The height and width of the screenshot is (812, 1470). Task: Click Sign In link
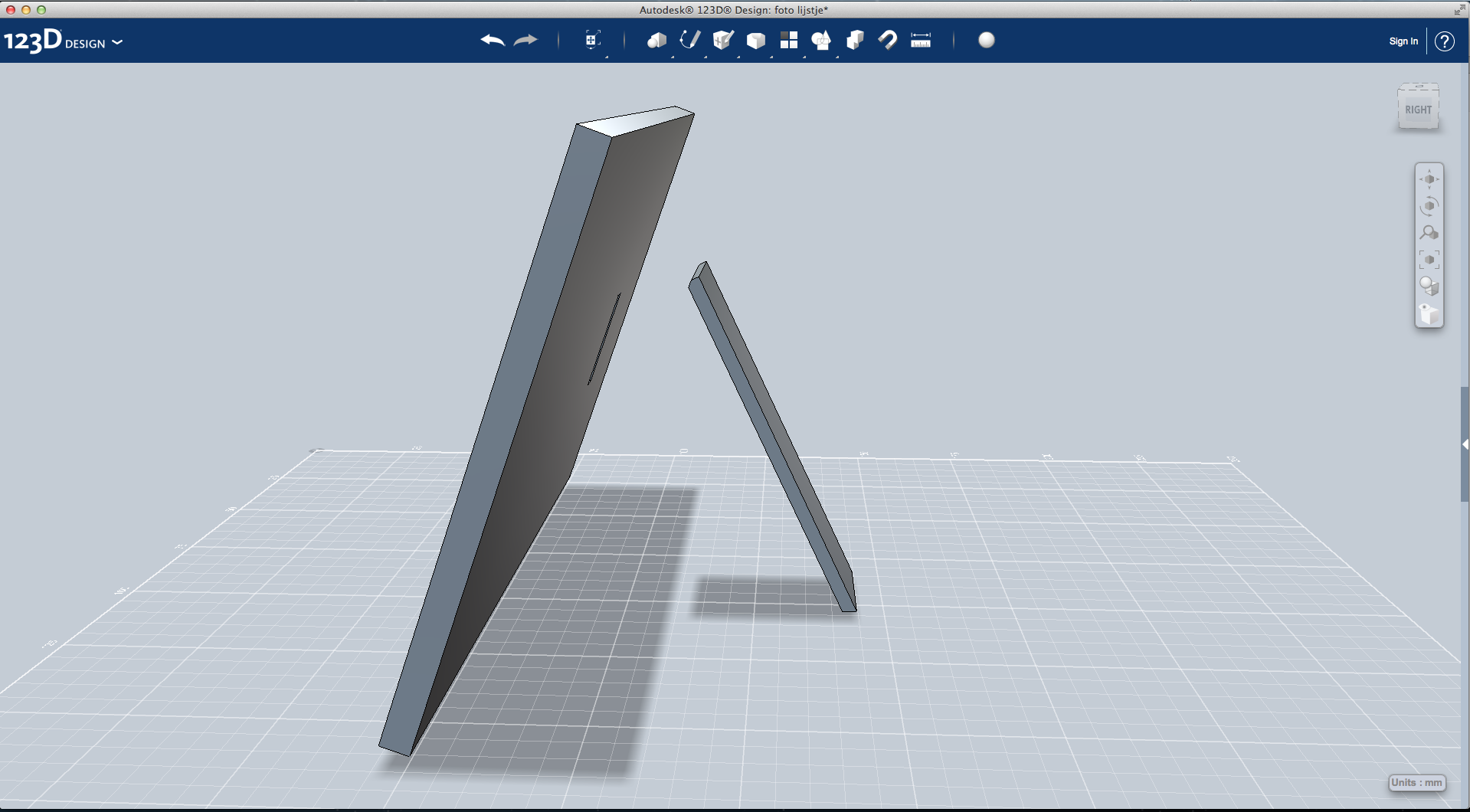point(1403,41)
